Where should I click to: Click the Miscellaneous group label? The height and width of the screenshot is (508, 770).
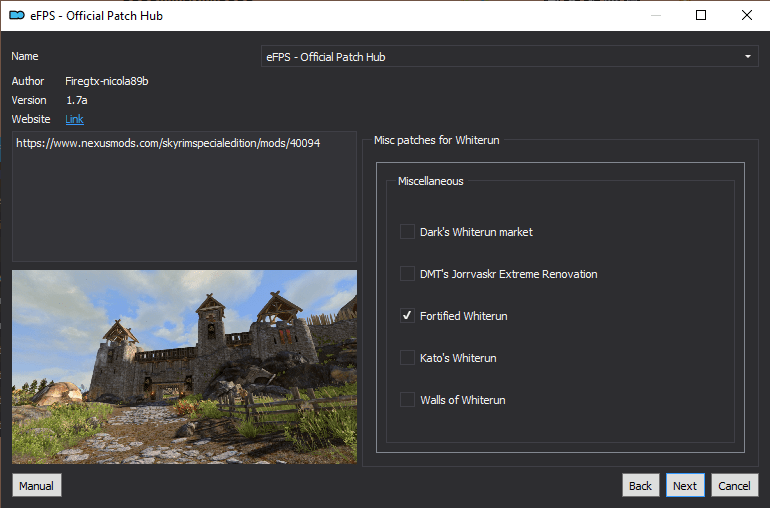tap(431, 181)
